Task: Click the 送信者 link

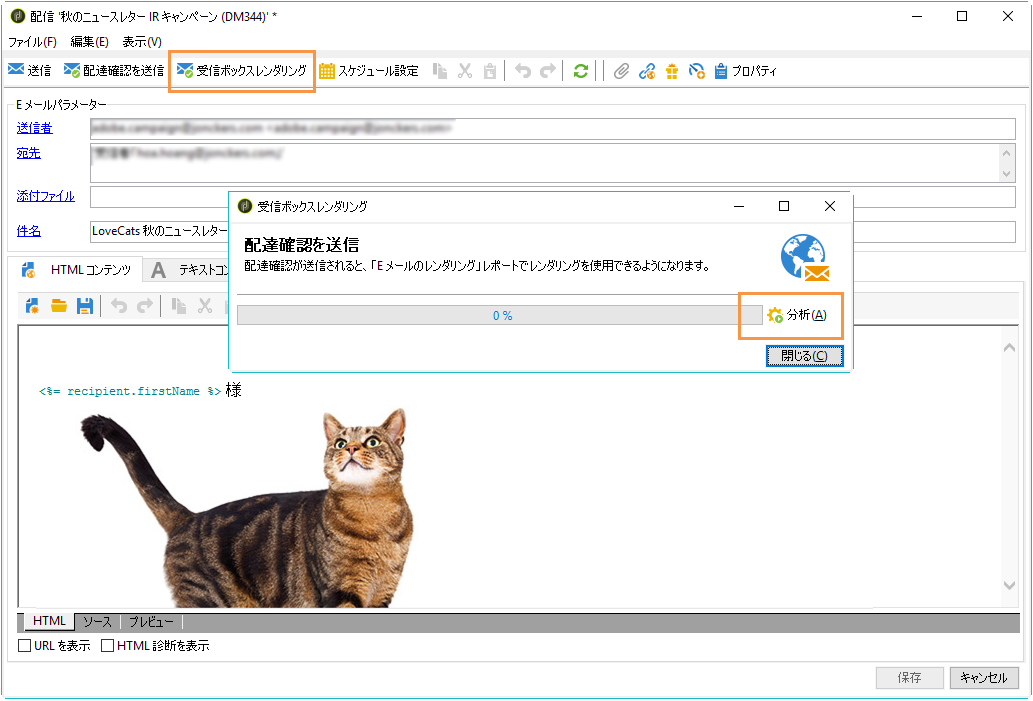Action: [x=34, y=128]
